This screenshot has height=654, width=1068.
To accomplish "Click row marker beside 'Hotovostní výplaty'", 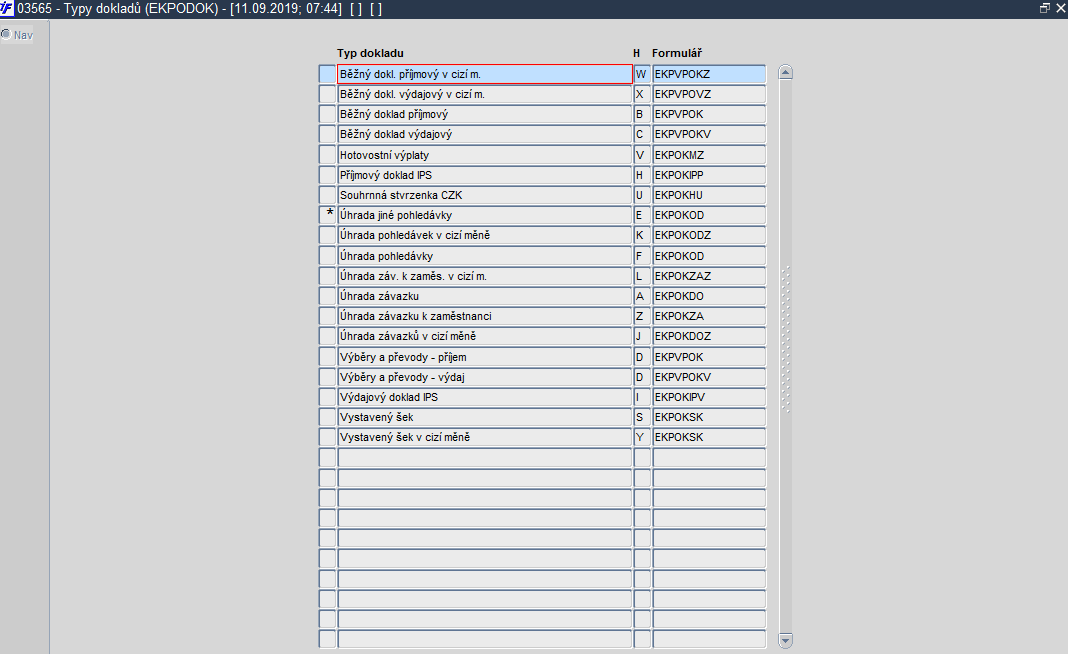I will [328, 155].
